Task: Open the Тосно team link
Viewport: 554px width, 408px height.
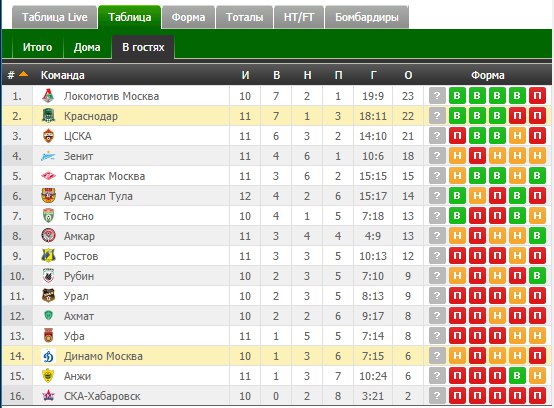Action: click(79, 216)
